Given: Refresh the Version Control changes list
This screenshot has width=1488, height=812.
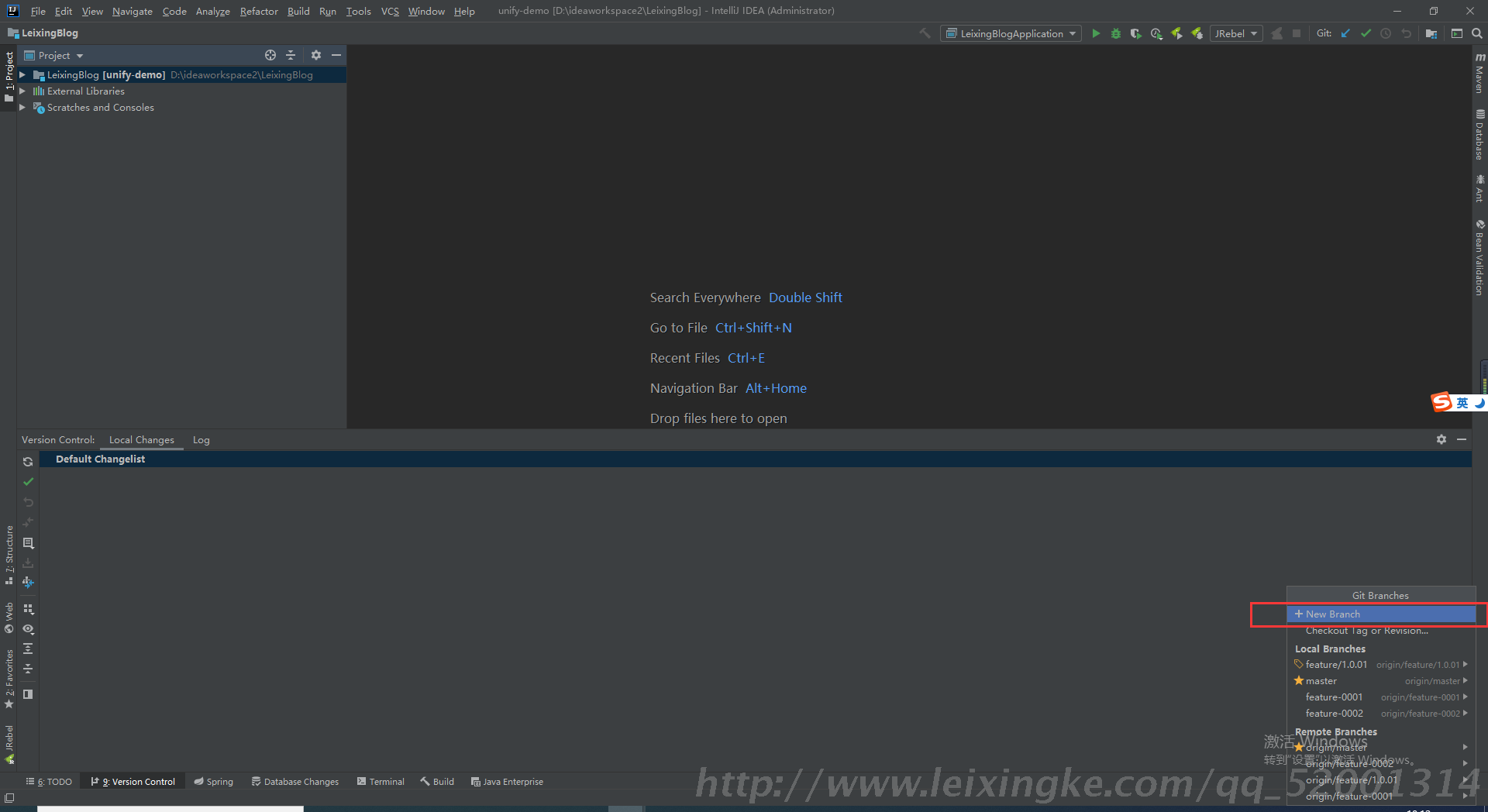Looking at the screenshot, I should (x=28, y=462).
